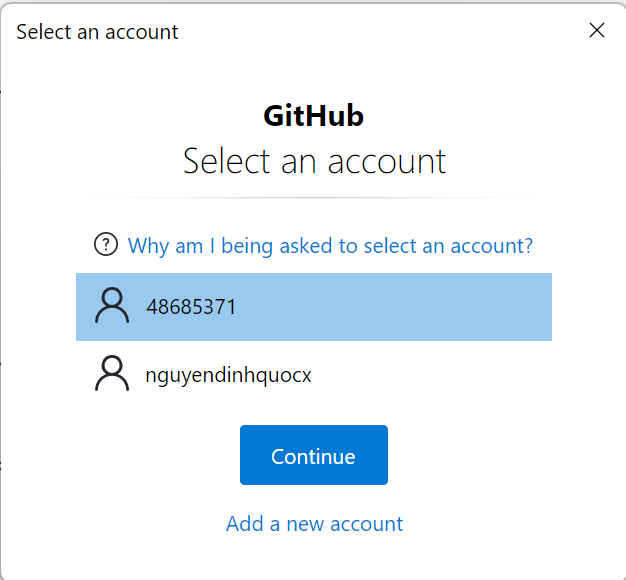Click the blank area below Add a new account
Screen dimensions: 626x580
314,556
